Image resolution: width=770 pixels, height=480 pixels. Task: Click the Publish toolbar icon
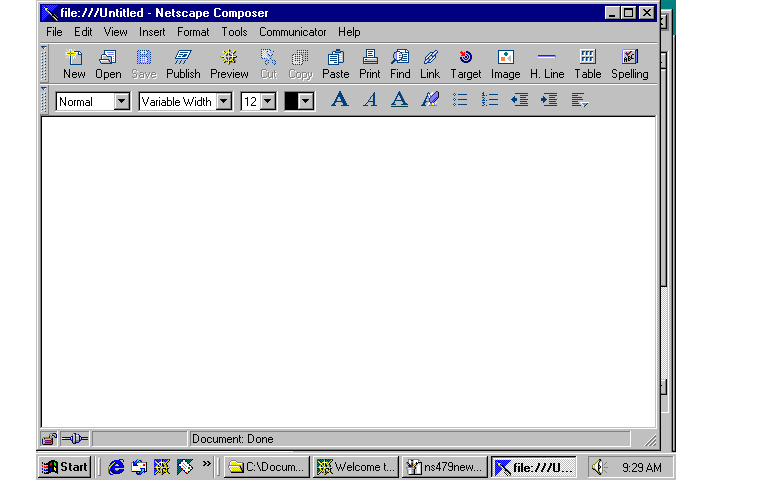tap(183, 64)
